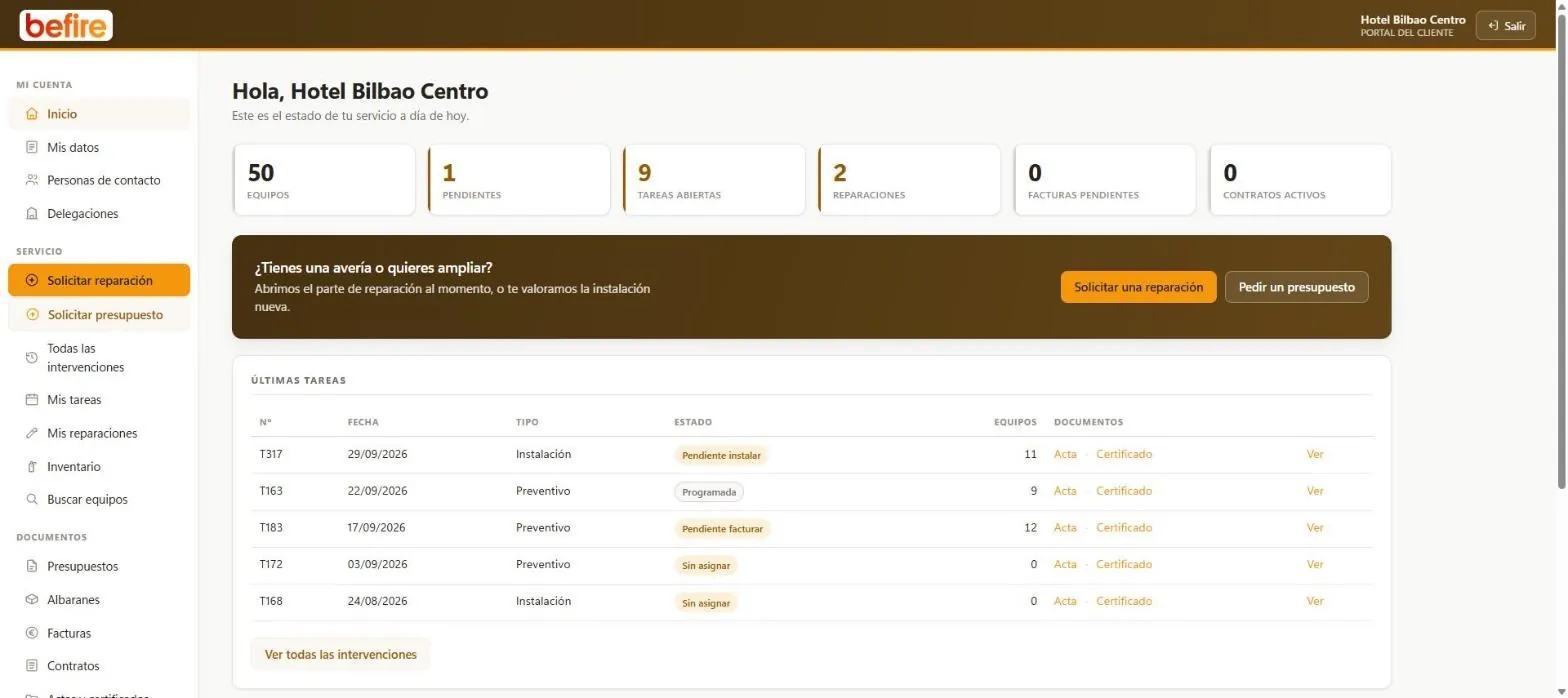The image size is (1568, 698).
Task: Click Pedir un presupuesto button
Action: [x=1296, y=287]
